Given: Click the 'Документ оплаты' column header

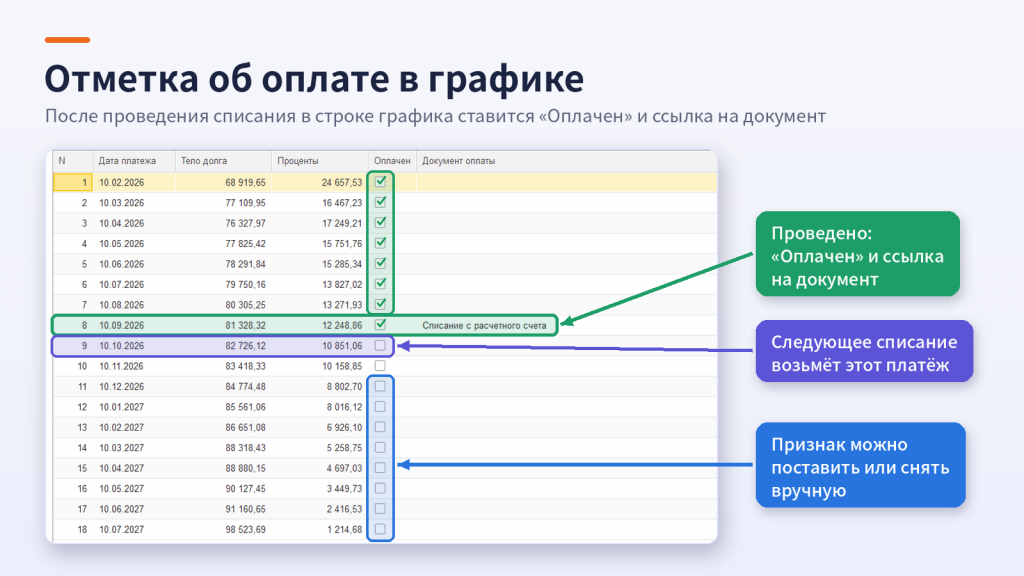Looking at the screenshot, I should click(567, 161).
